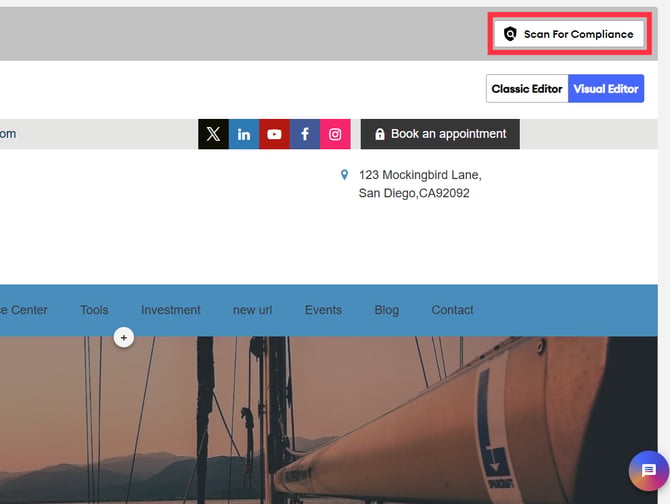Open the Investment menu item
Image resolution: width=670 pixels, height=504 pixels.
170,310
